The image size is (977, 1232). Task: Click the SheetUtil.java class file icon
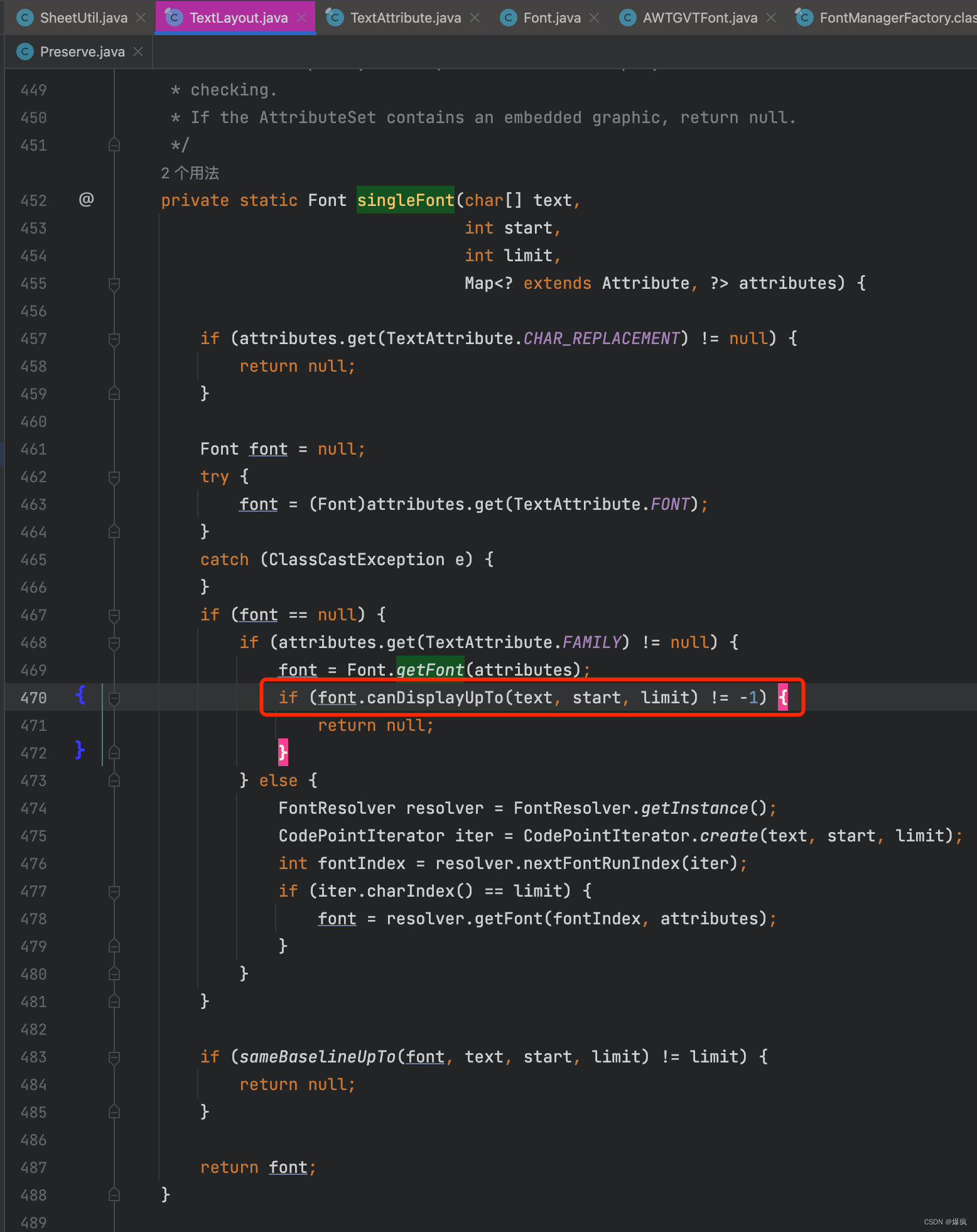pos(24,18)
